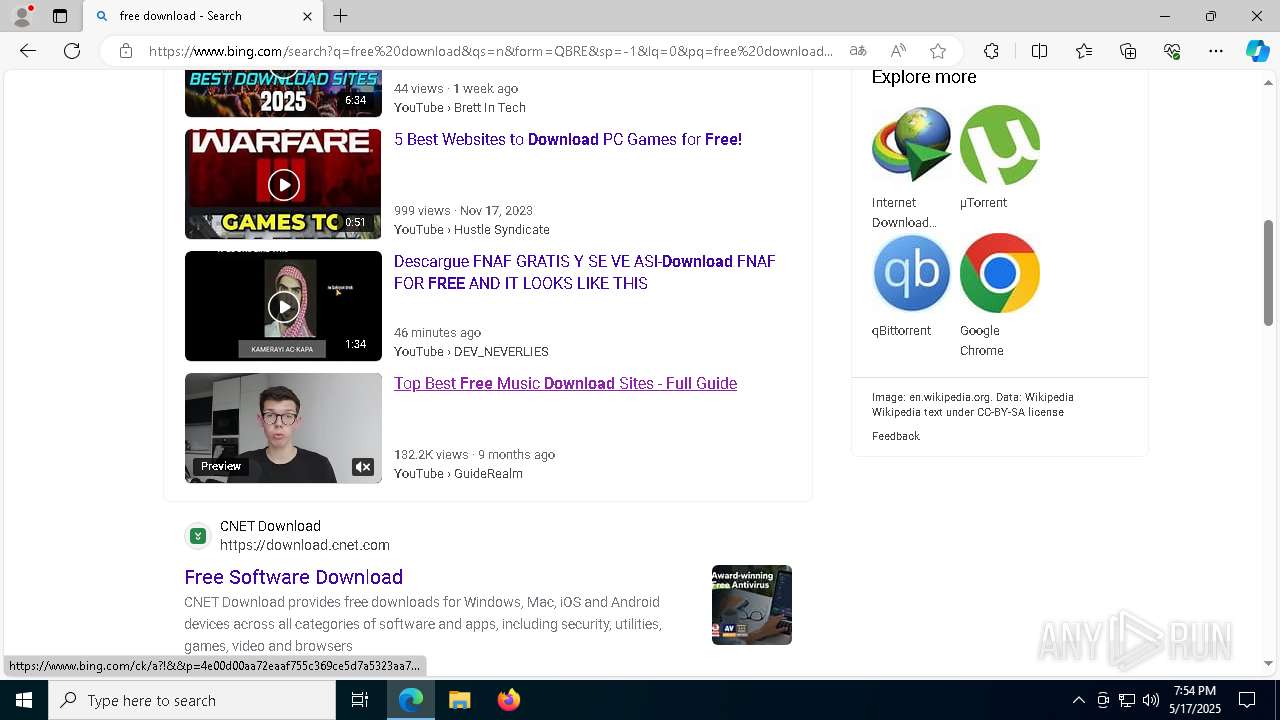Open Firefox from the taskbar
The height and width of the screenshot is (720, 1280).
click(508, 700)
